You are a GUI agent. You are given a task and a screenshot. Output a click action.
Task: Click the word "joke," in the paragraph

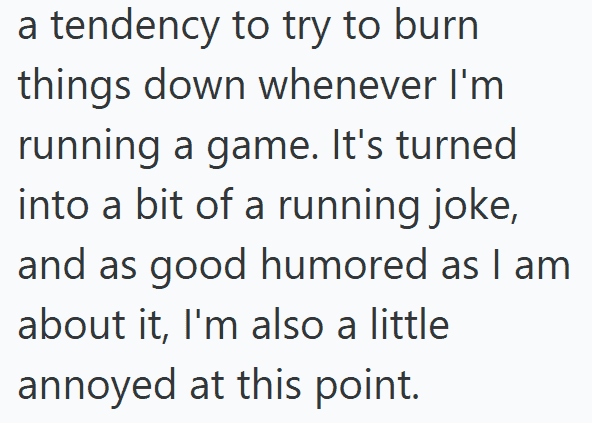(474, 208)
